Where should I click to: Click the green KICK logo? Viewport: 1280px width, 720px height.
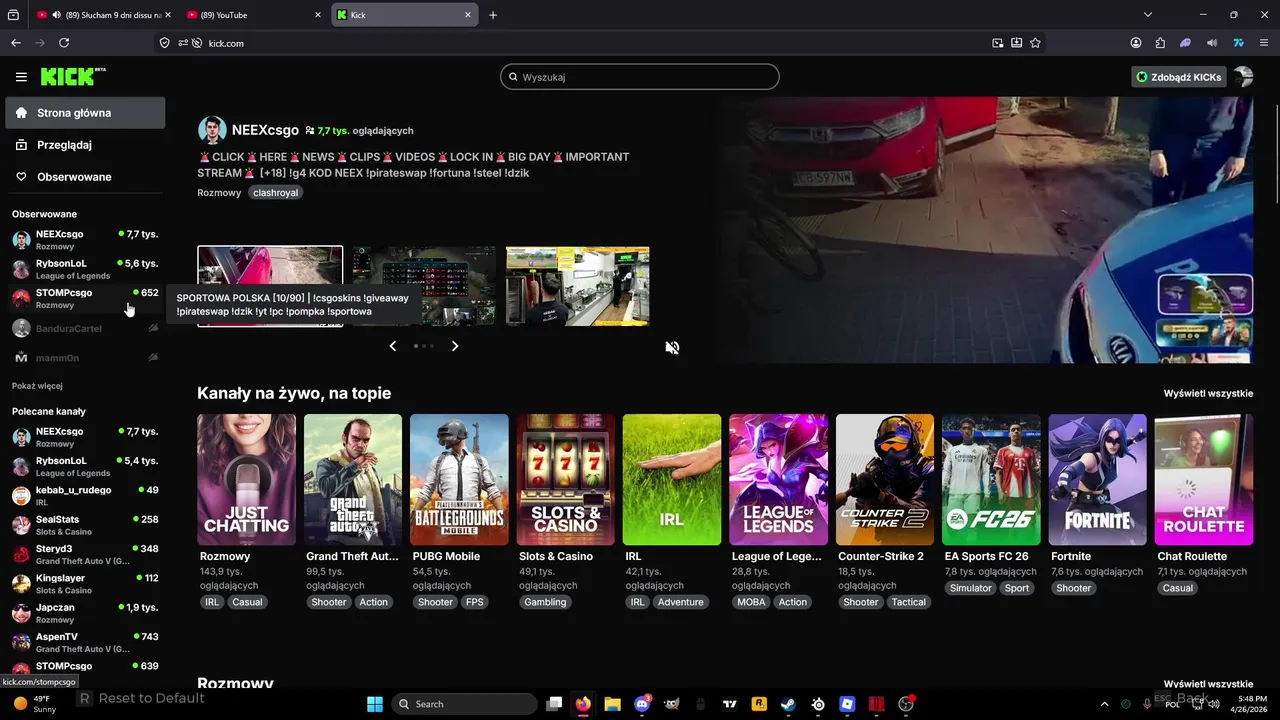[x=73, y=77]
